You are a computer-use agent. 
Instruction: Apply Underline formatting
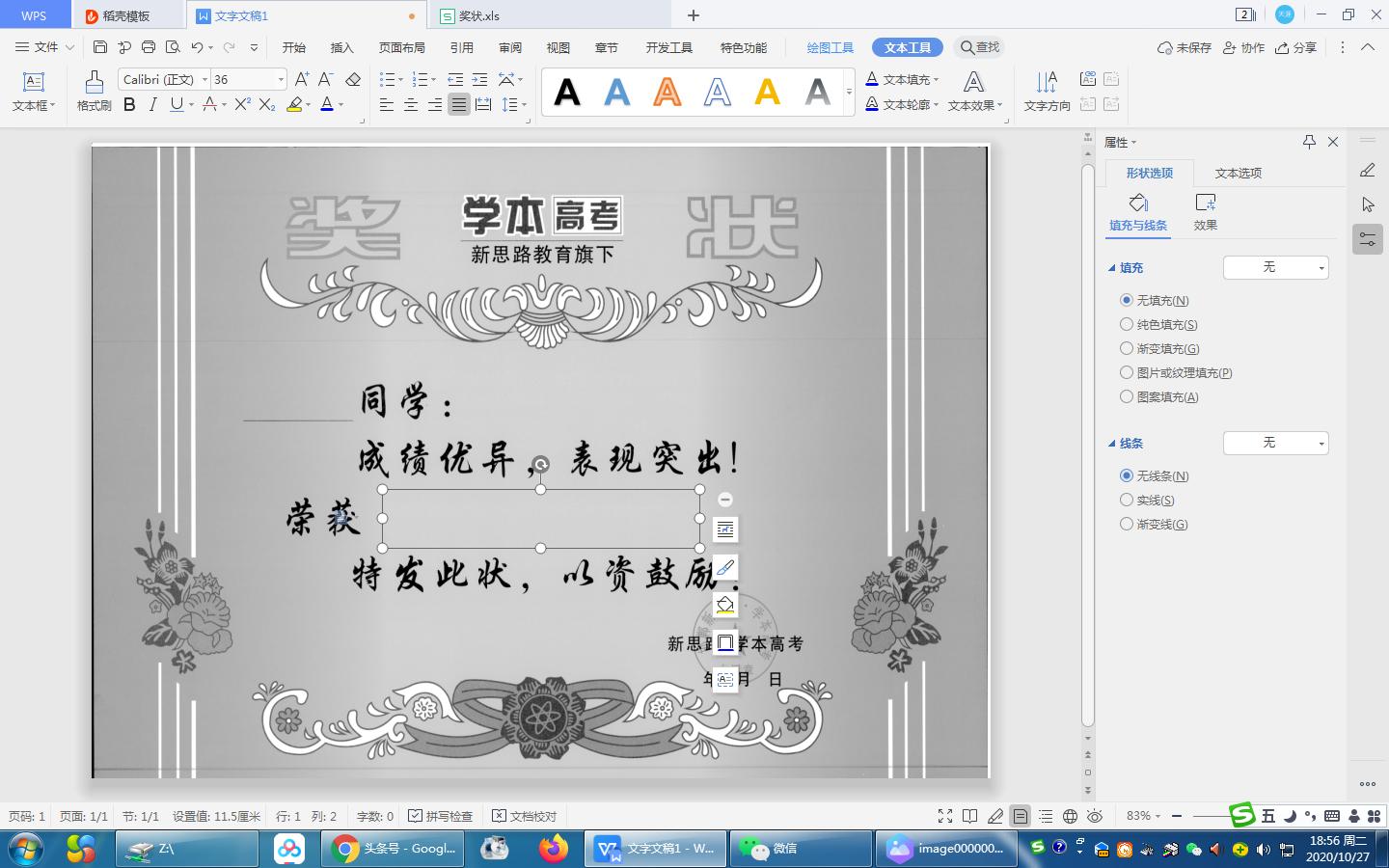point(177,104)
